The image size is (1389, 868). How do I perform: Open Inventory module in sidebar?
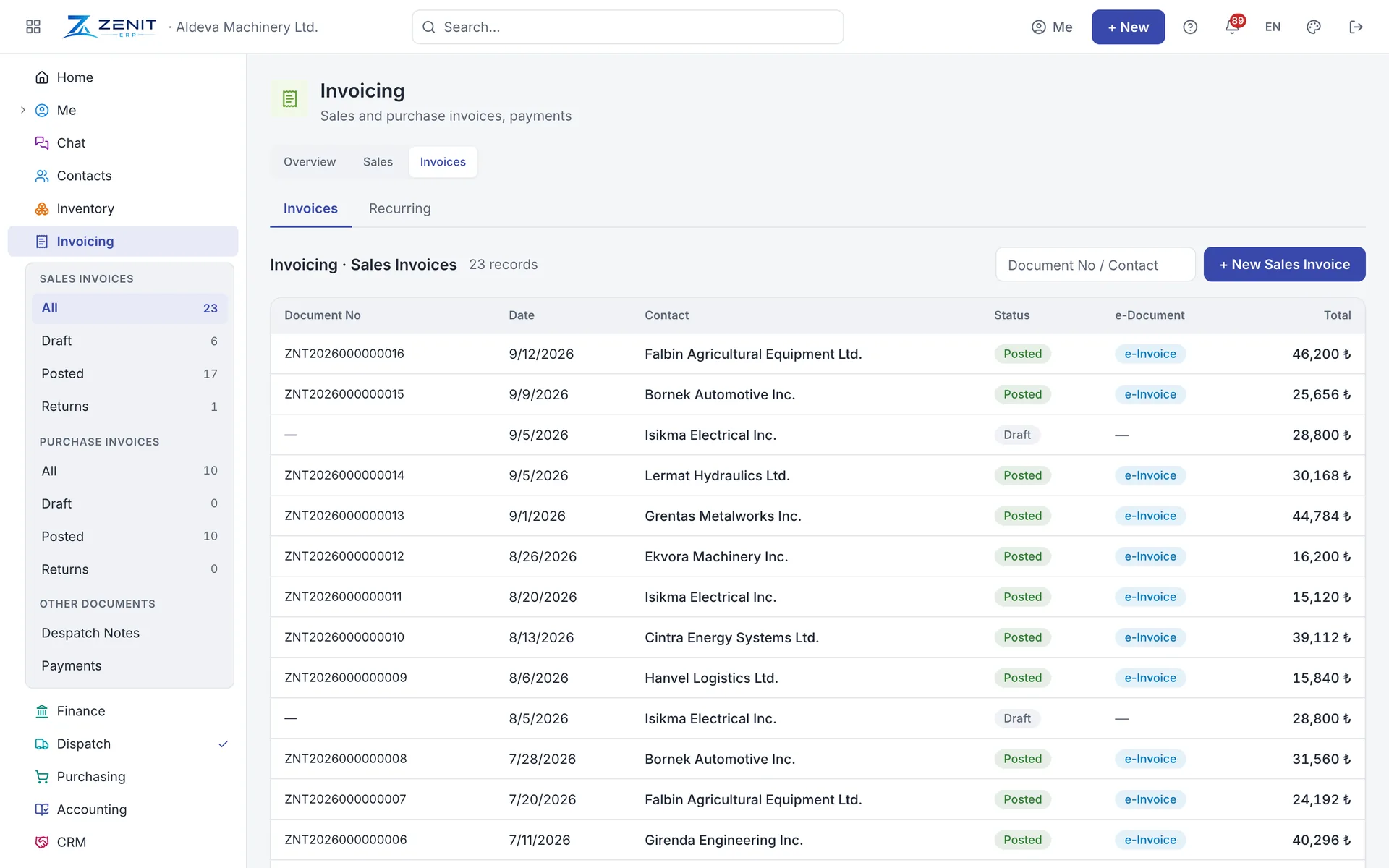[123, 208]
